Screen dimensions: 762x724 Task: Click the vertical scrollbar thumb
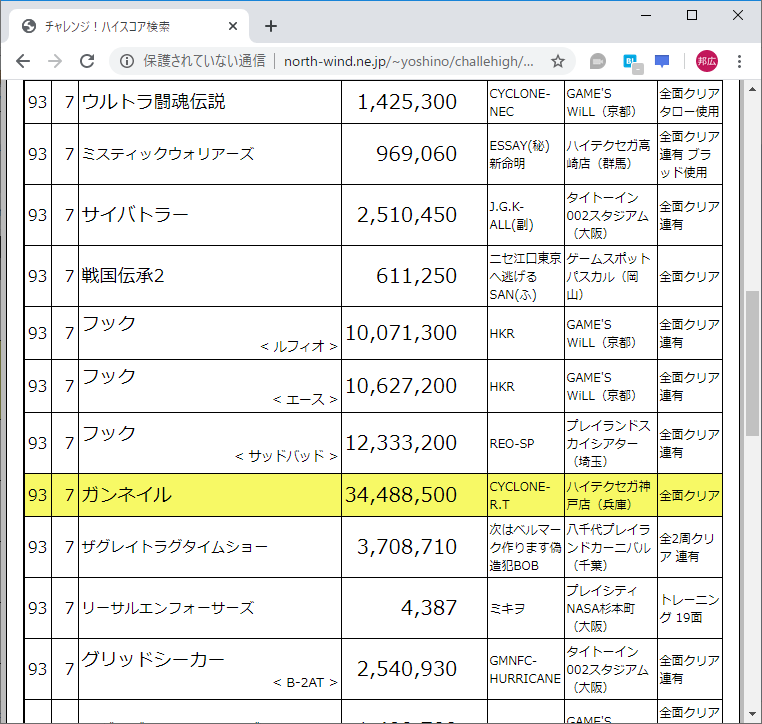[x=752, y=363]
